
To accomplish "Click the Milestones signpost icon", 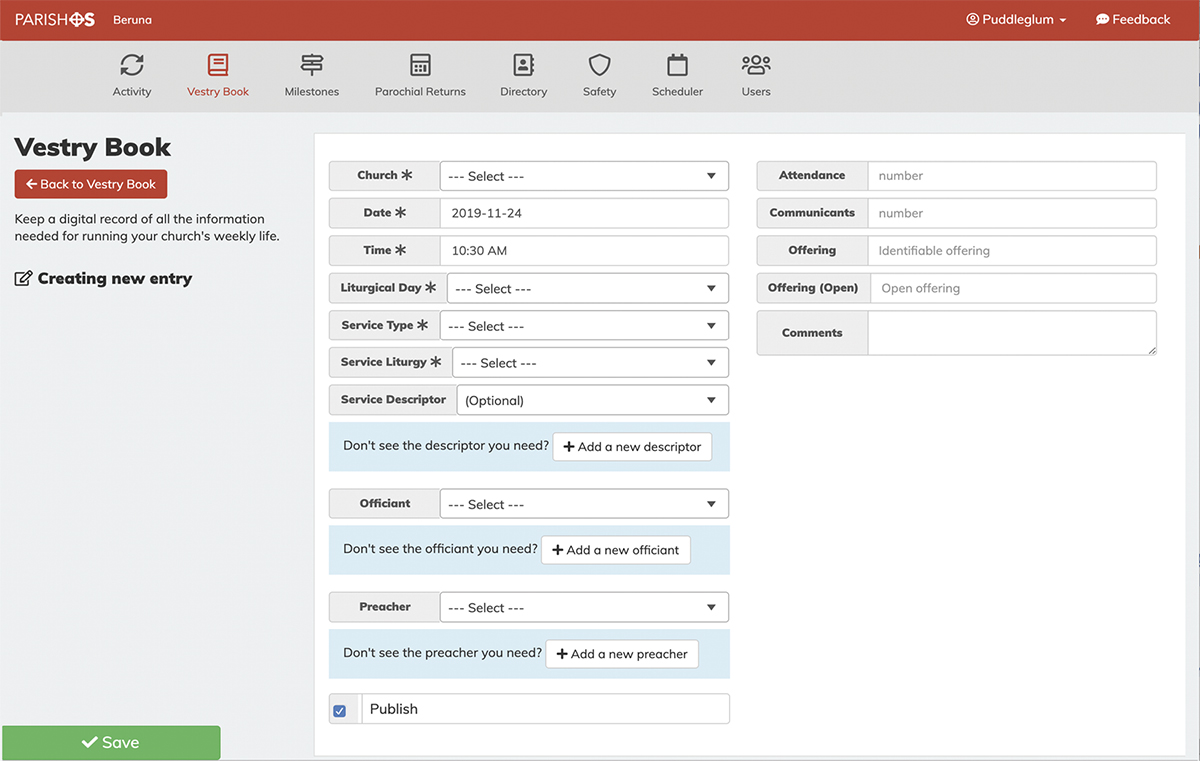I will [312, 66].
